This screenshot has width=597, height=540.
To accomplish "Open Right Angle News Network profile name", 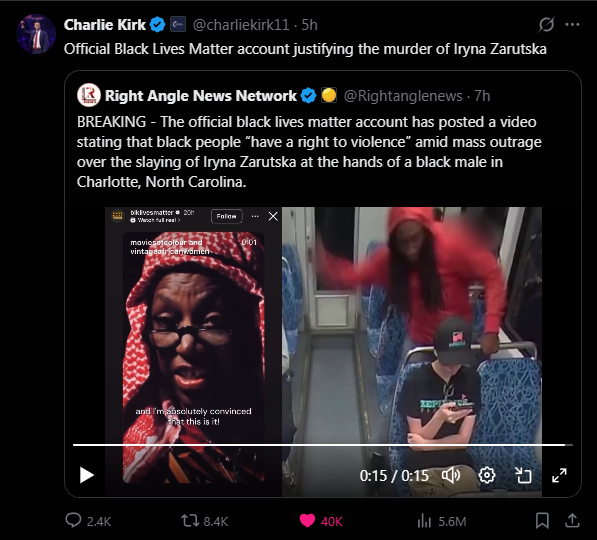I will pos(201,96).
